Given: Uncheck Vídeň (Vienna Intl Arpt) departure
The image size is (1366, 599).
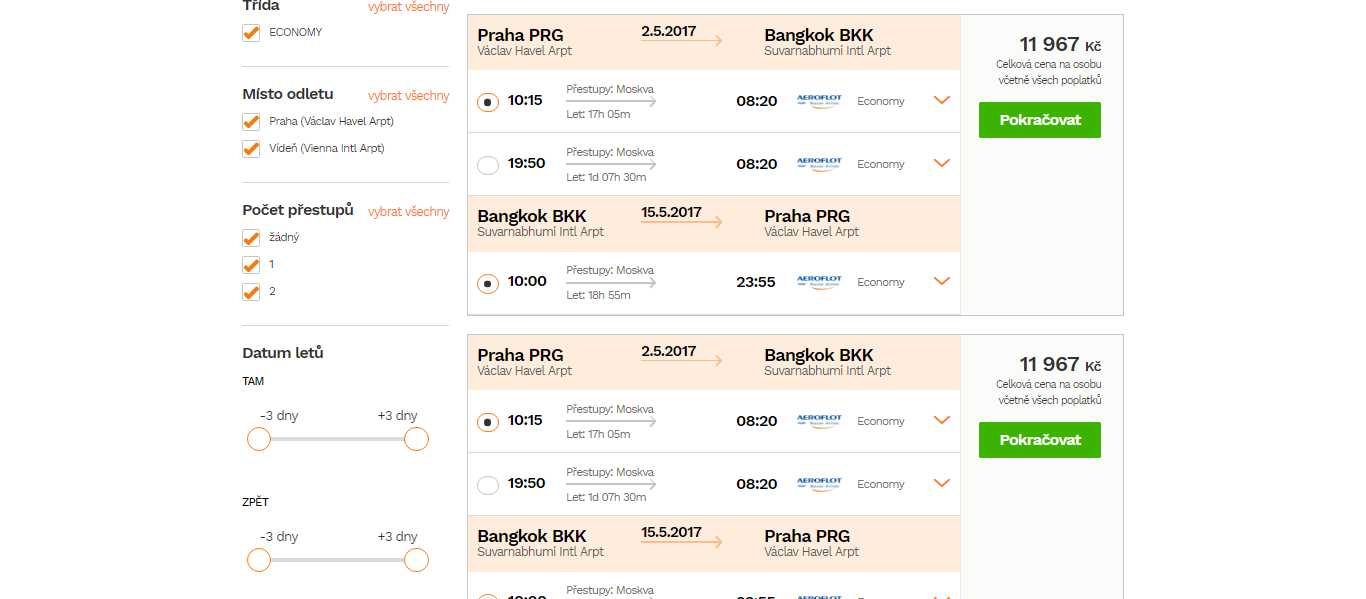Looking at the screenshot, I should click(x=251, y=149).
